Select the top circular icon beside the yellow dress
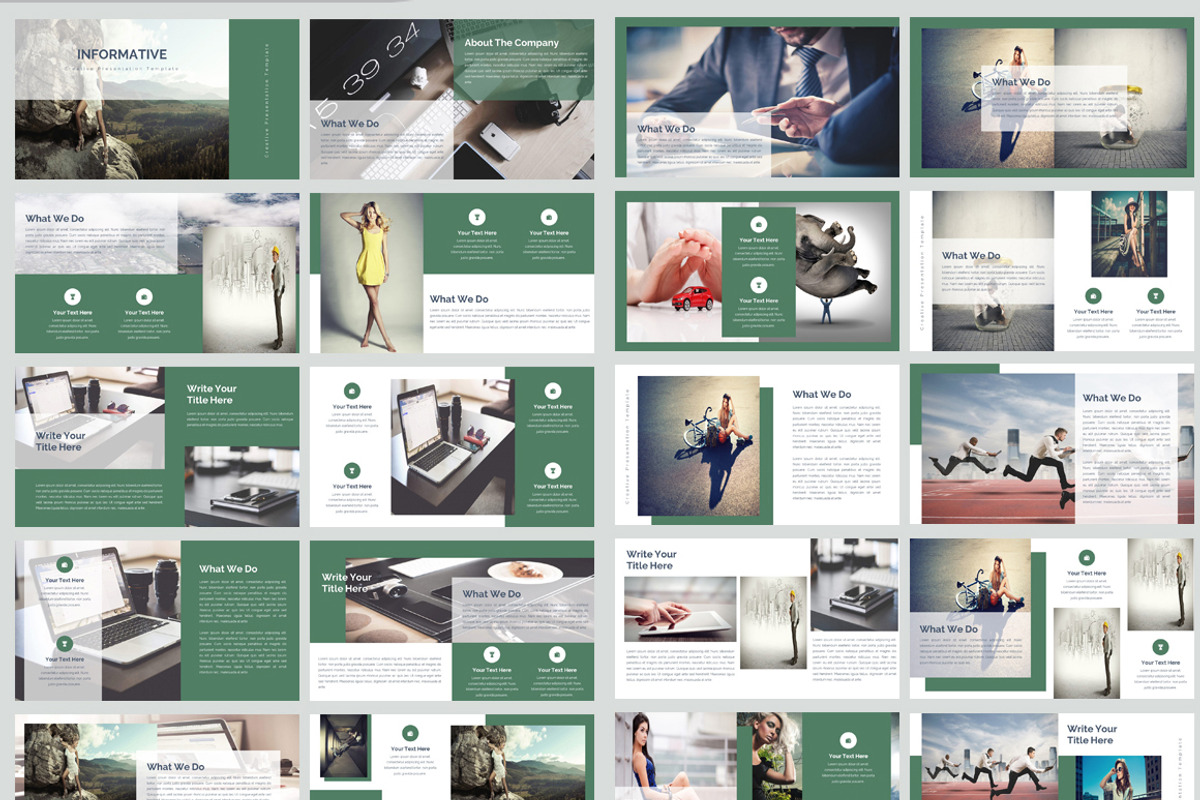The image size is (1200, 800). [x=477, y=217]
